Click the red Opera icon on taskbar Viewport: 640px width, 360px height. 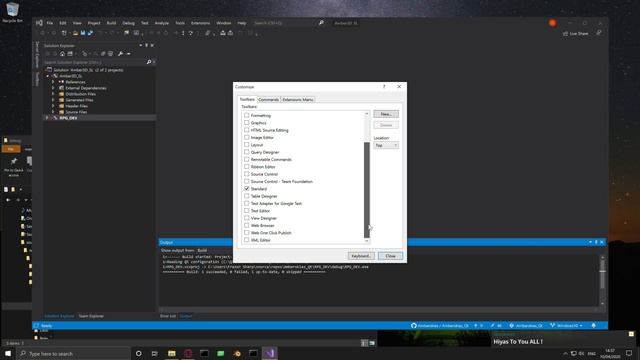click(x=188, y=353)
